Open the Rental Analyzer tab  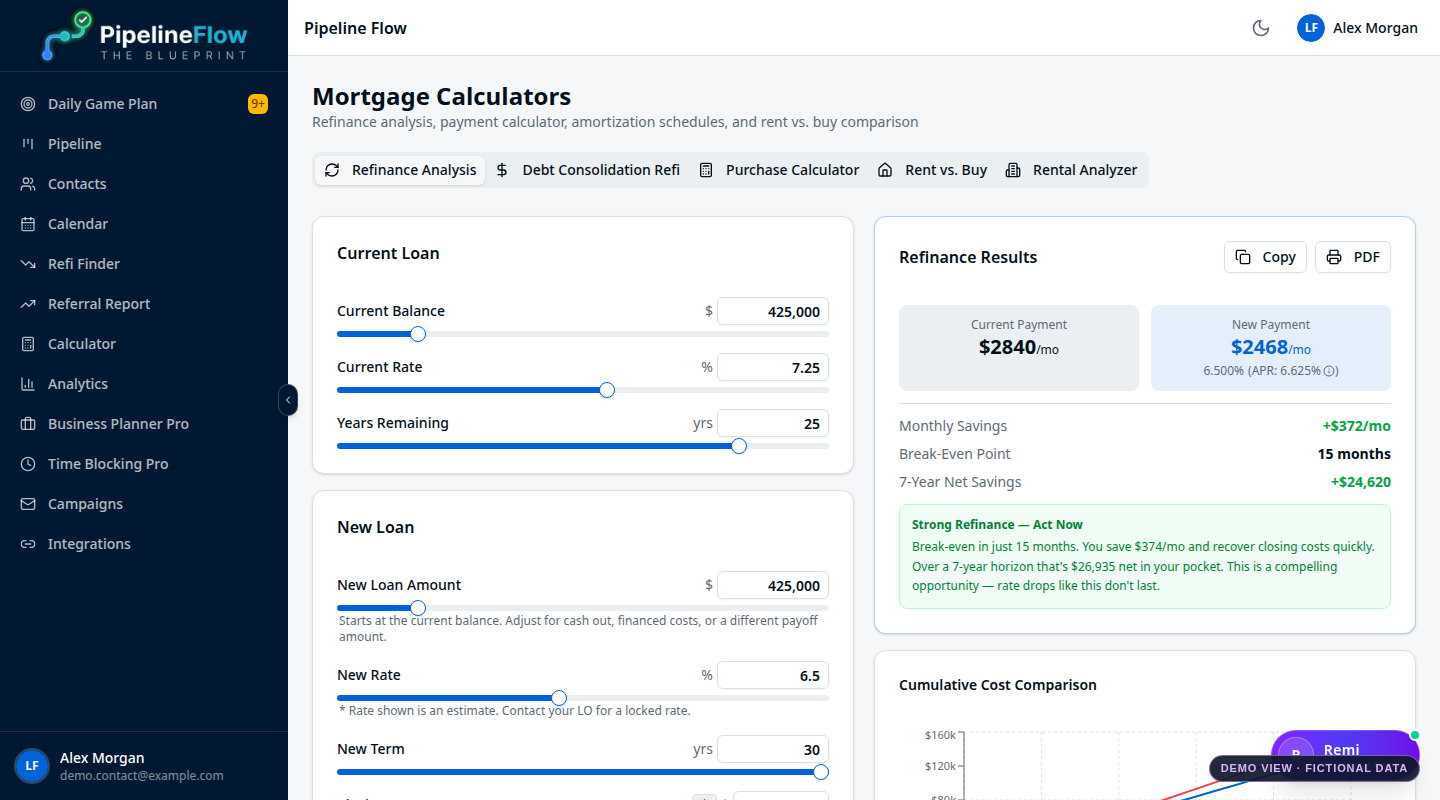click(1071, 170)
